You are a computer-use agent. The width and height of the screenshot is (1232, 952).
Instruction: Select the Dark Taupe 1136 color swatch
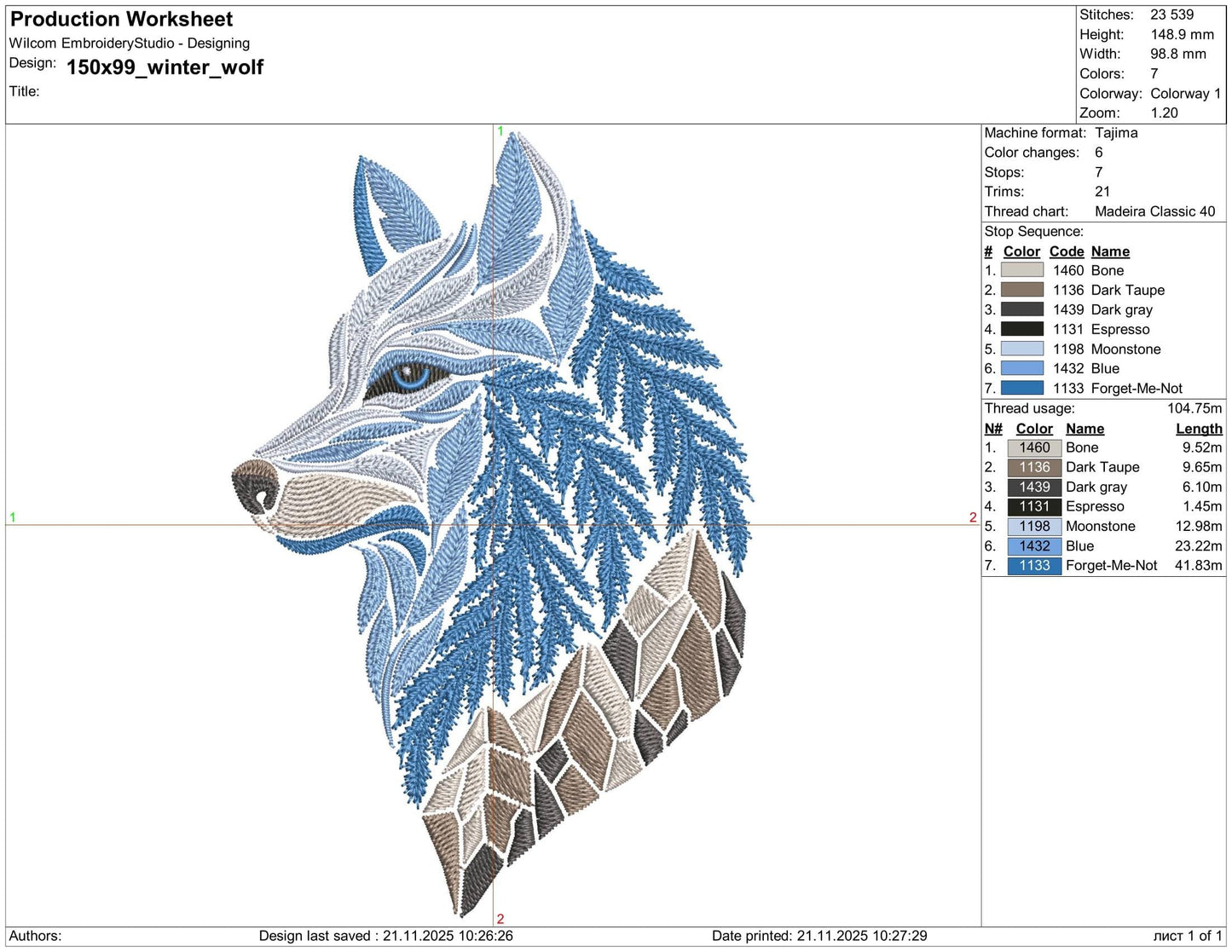point(1022,290)
